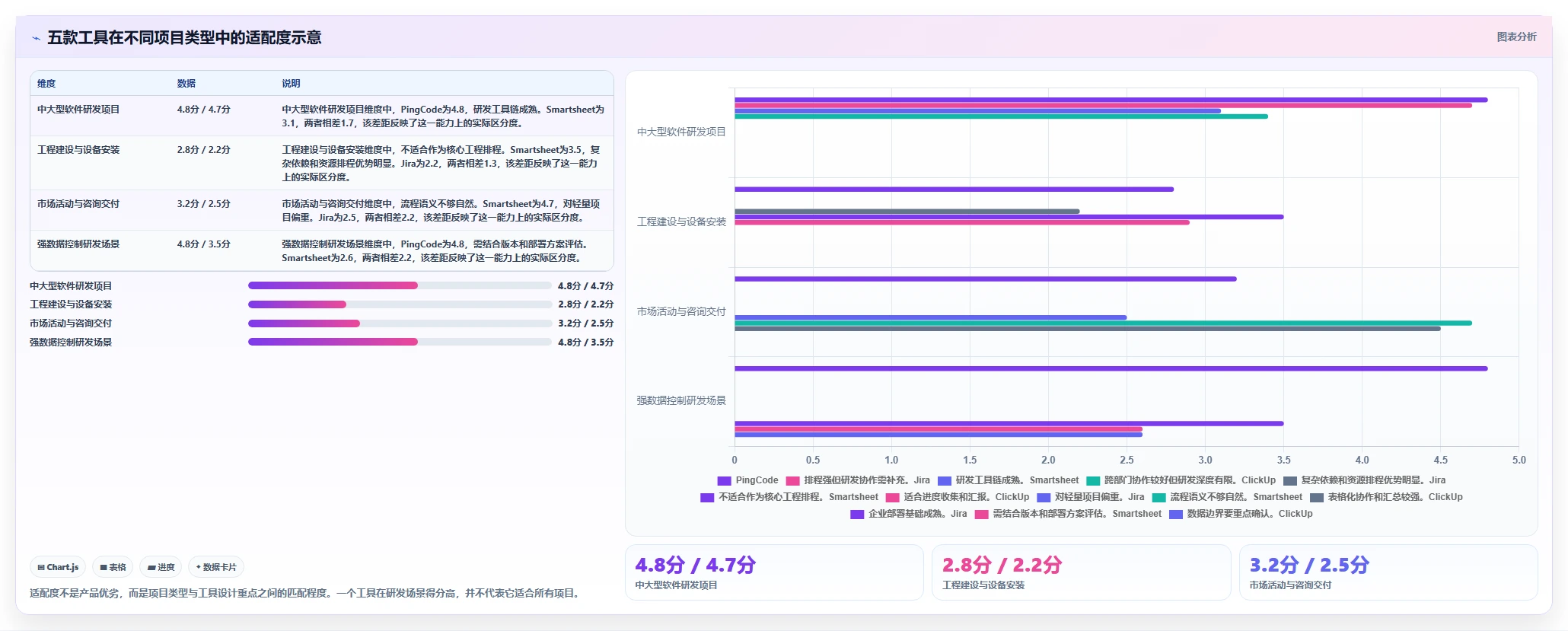
Task: Click table value 2.8分 / 2.2分
Action: coord(204,150)
